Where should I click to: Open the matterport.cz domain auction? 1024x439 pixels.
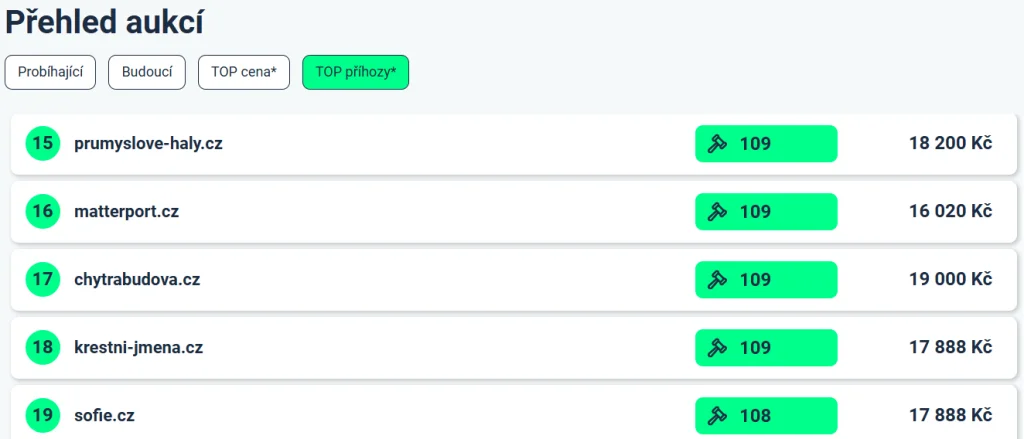coord(126,211)
